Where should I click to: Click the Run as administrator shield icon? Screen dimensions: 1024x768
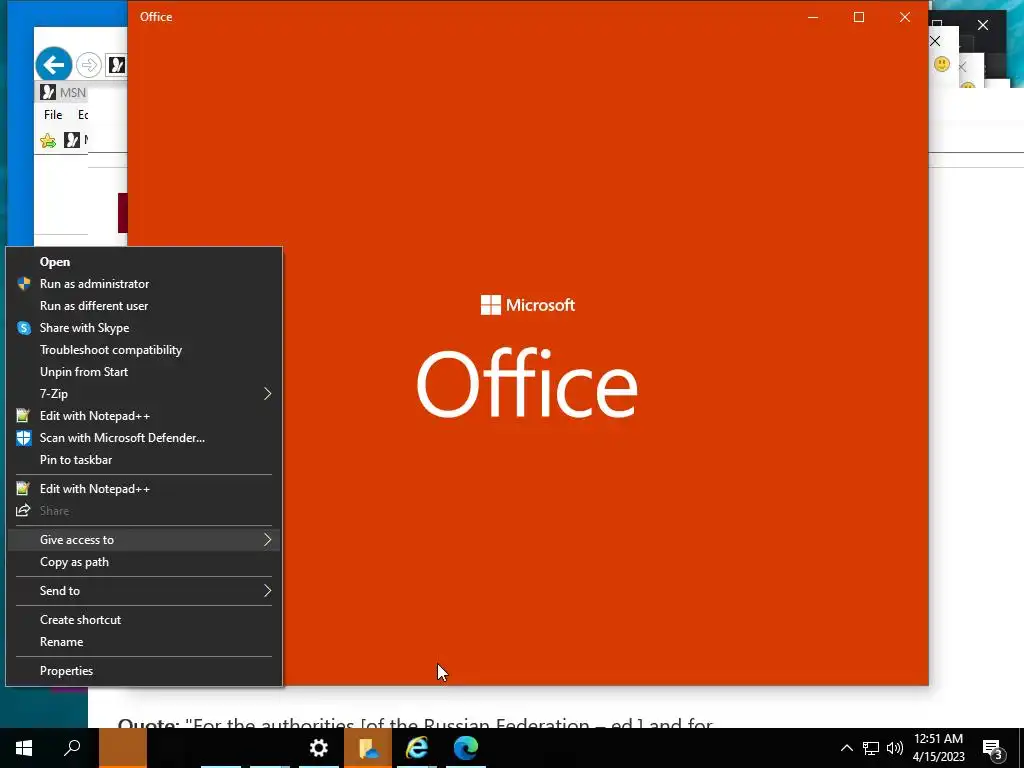(24, 283)
